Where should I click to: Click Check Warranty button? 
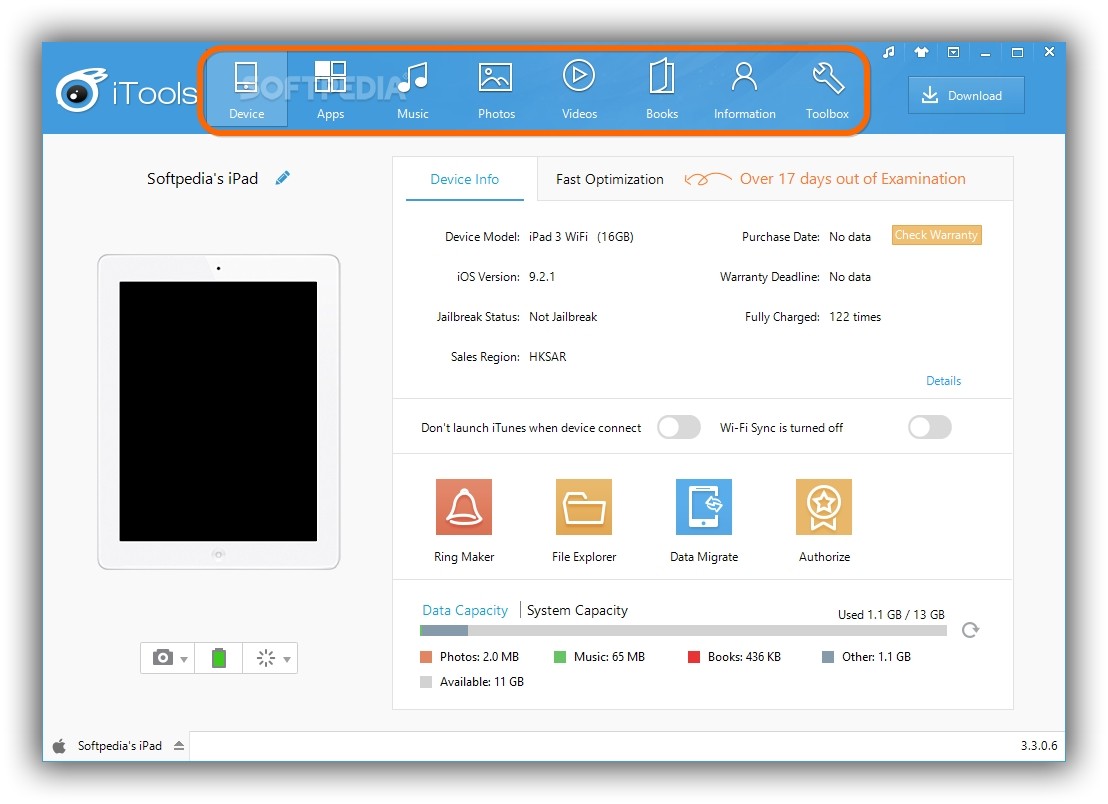[x=936, y=235]
